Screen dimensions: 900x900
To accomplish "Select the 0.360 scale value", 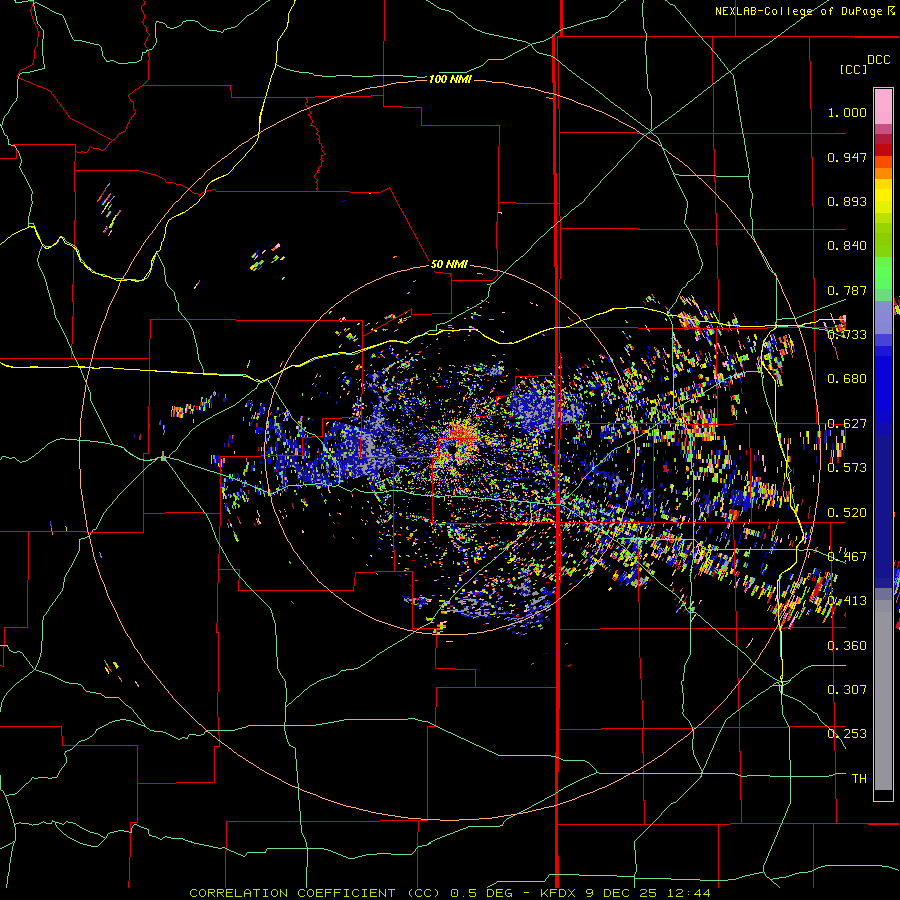I will (847, 646).
